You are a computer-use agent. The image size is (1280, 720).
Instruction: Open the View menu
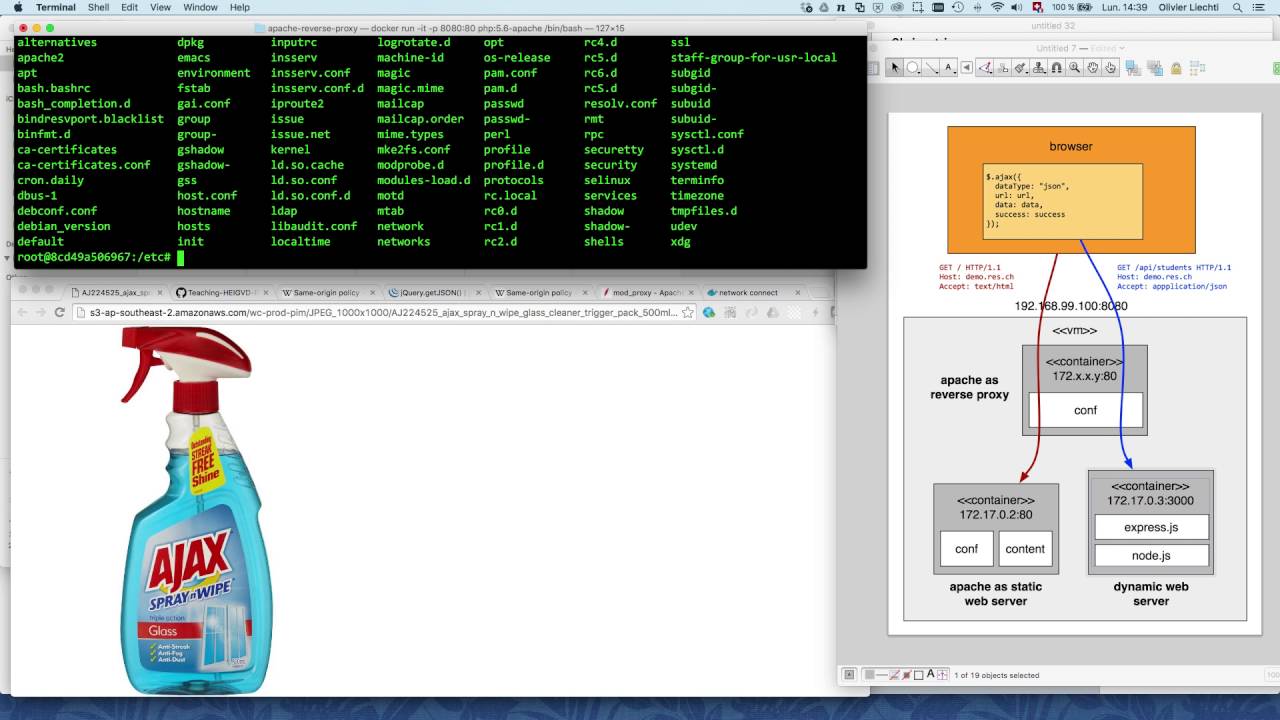tap(160, 7)
